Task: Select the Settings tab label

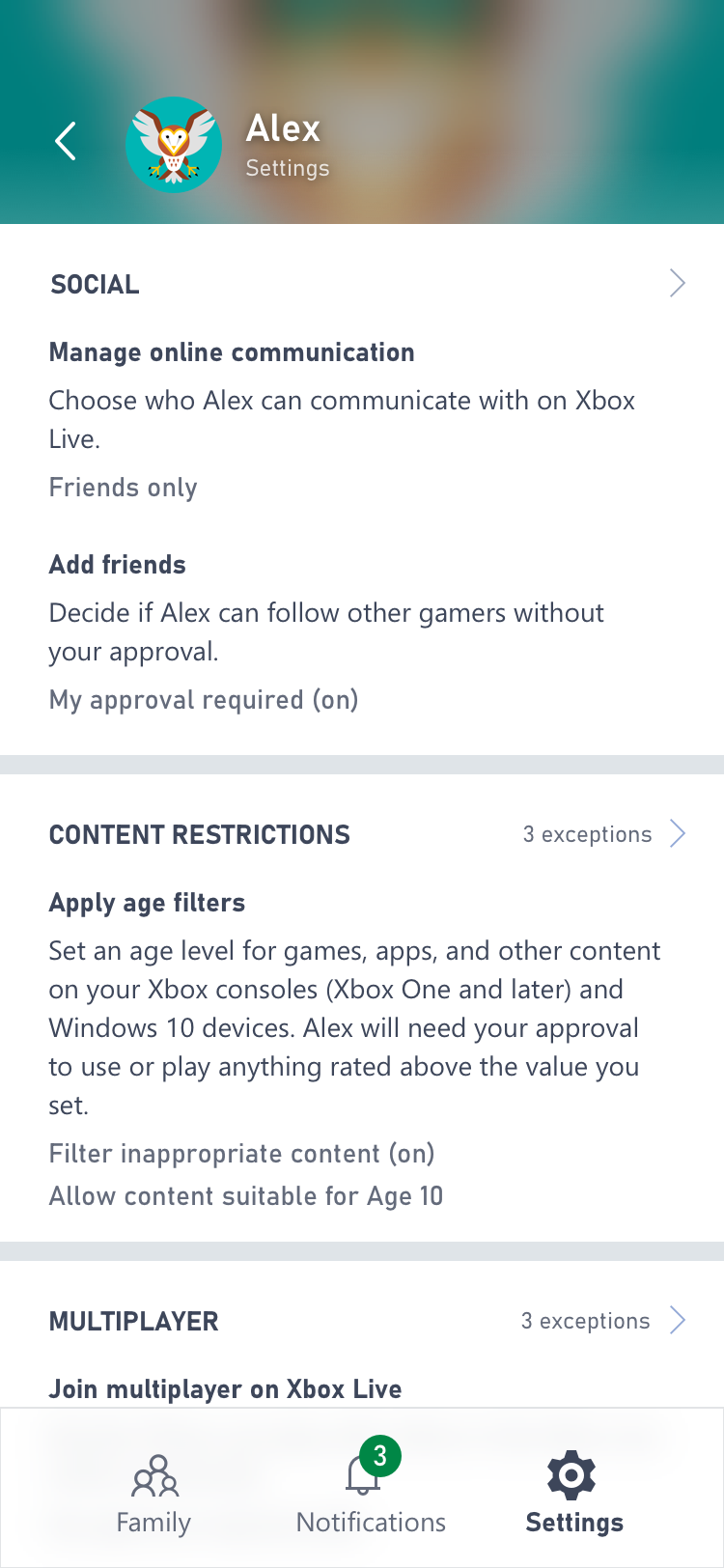Action: point(574,1523)
